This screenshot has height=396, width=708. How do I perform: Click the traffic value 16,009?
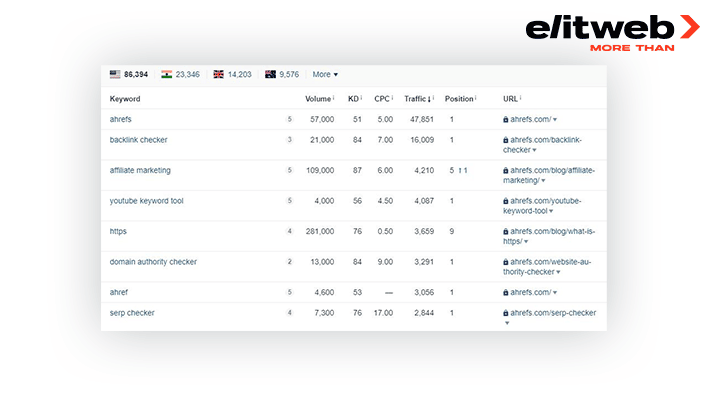pyautogui.click(x=422, y=140)
